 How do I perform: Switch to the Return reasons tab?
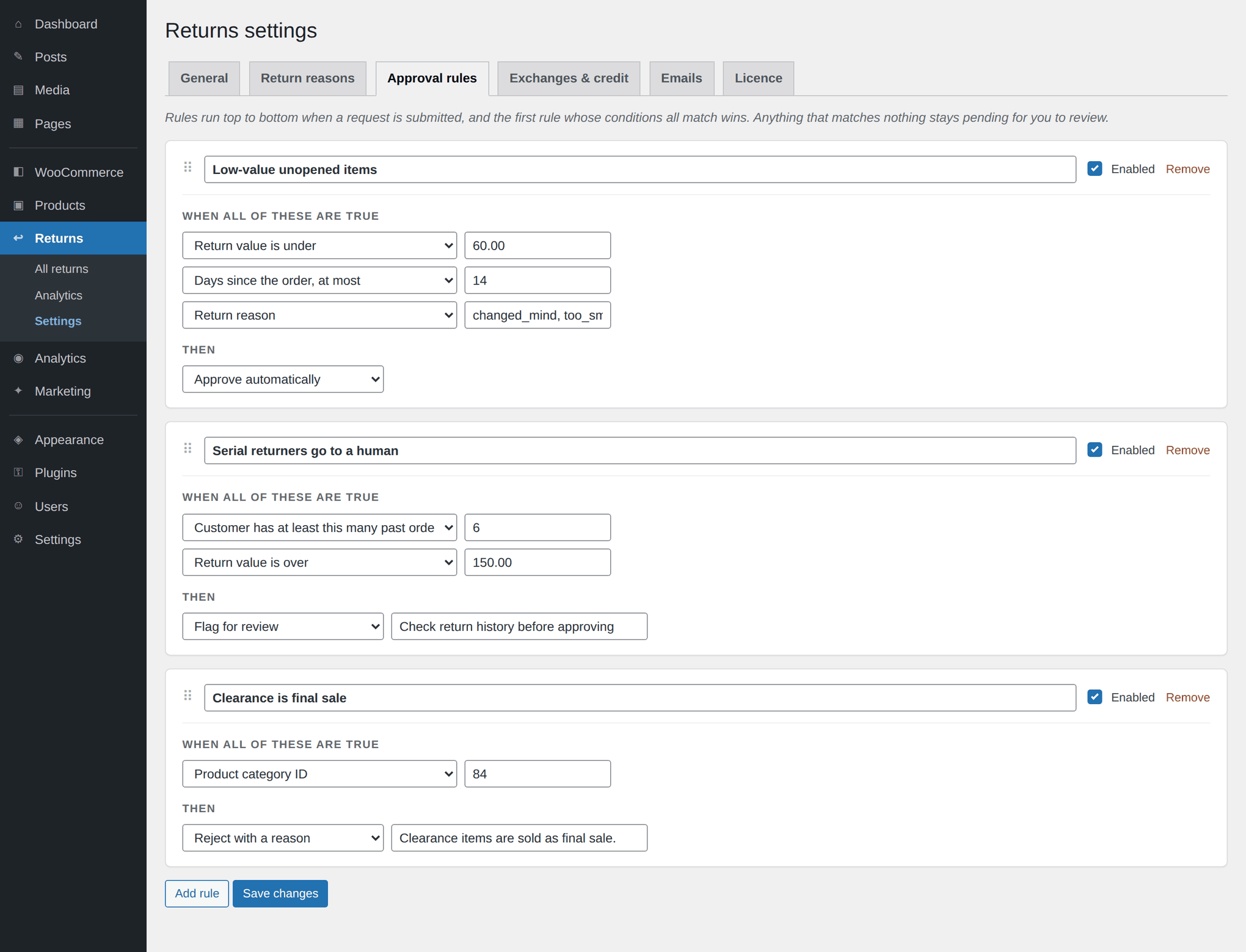pyautogui.click(x=307, y=78)
